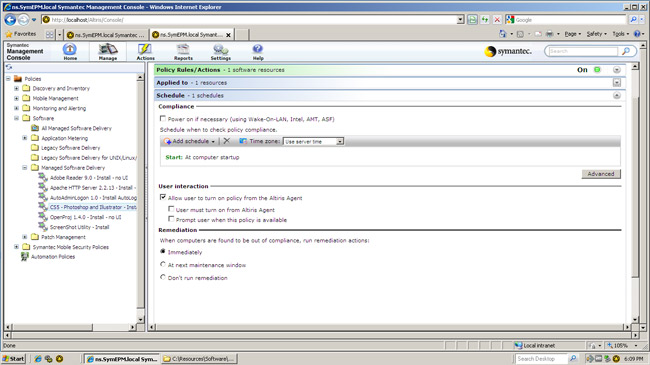The width and height of the screenshot is (650, 365).
Task: Click in the console Search field
Action: [582, 51]
